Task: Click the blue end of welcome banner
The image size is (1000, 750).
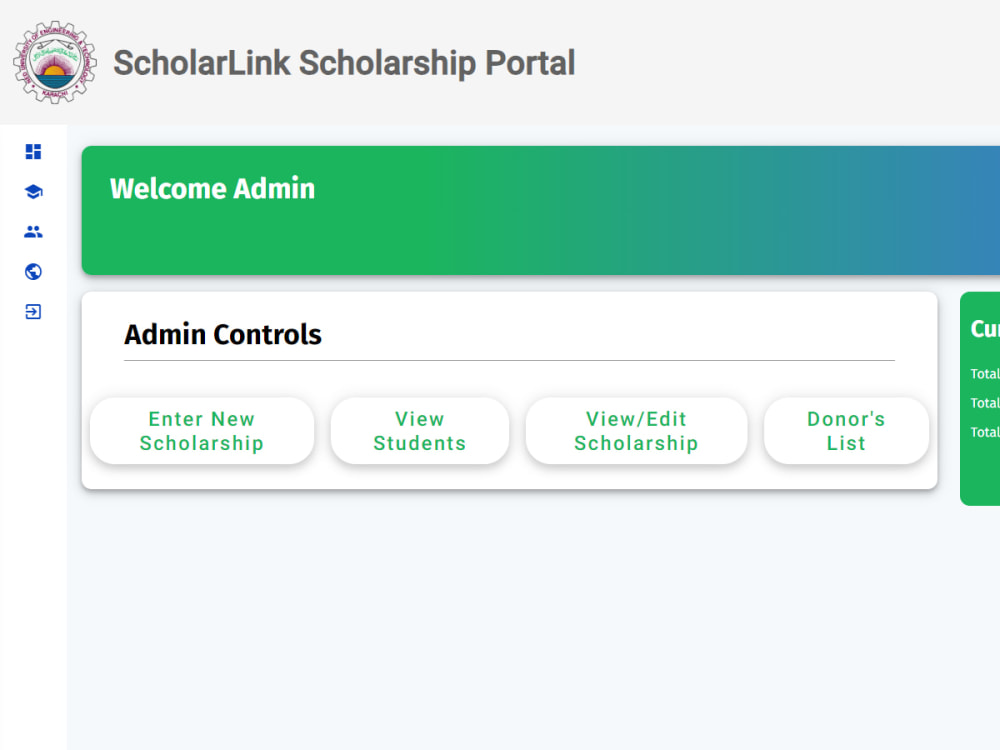Action: coord(957,210)
